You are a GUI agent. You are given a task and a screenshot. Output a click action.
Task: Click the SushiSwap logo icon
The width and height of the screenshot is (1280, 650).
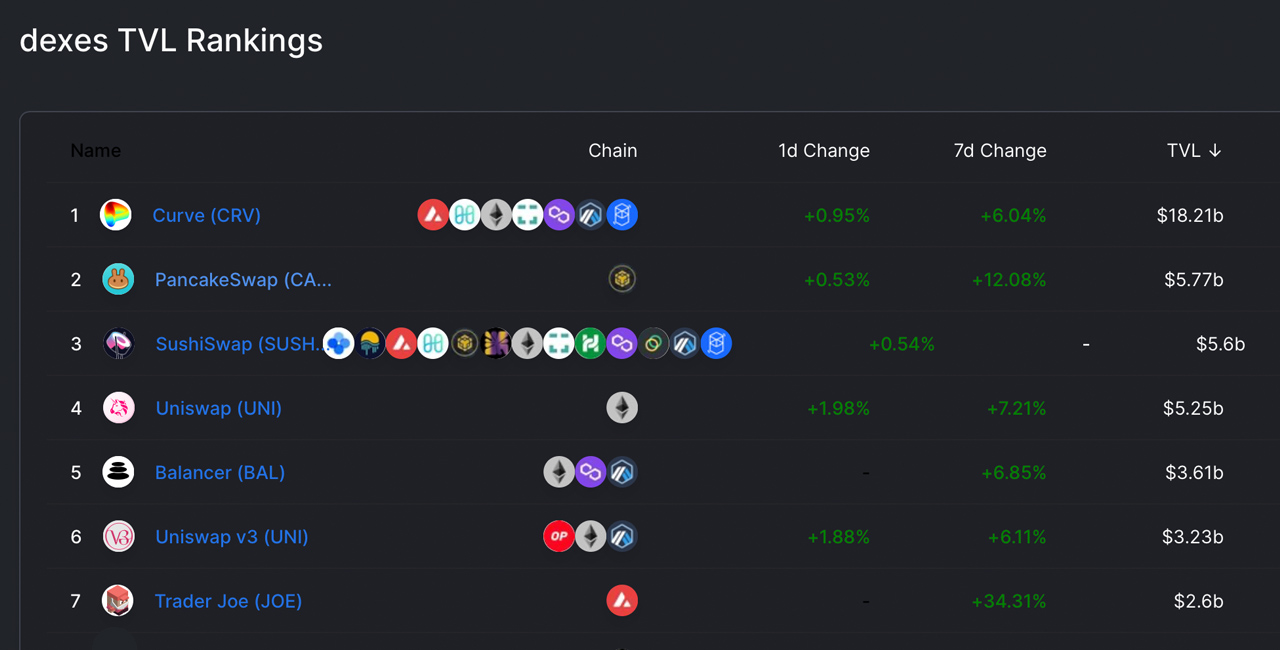pyautogui.click(x=118, y=344)
